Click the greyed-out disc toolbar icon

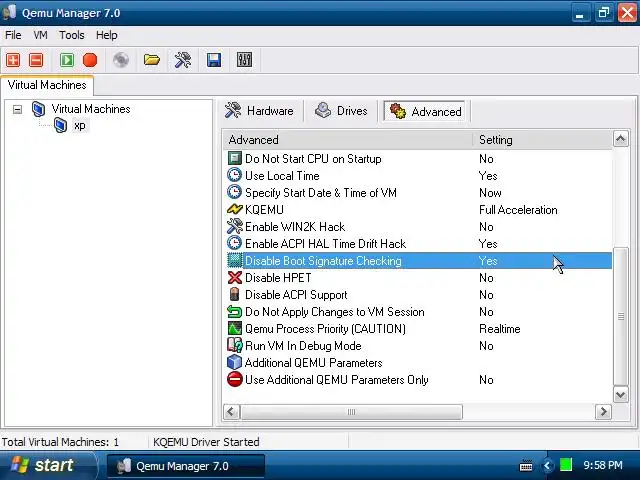point(121,60)
